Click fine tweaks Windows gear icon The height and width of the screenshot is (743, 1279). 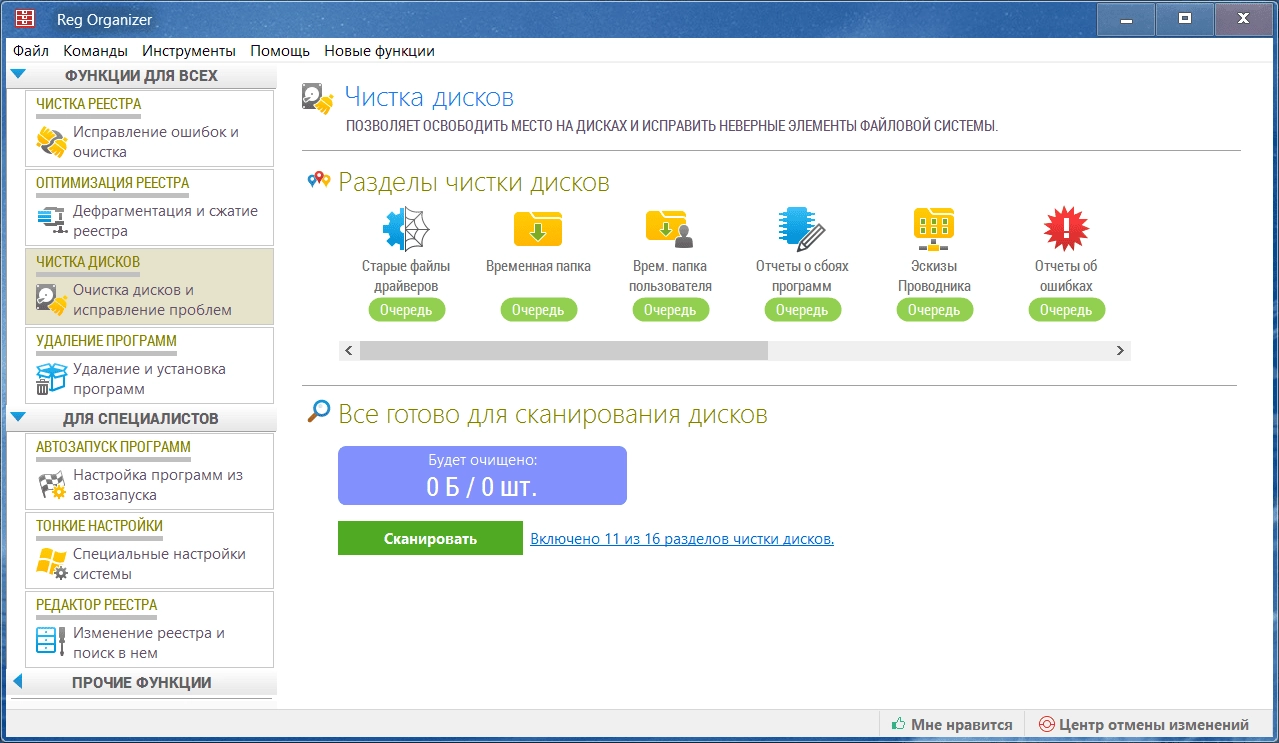coord(51,563)
